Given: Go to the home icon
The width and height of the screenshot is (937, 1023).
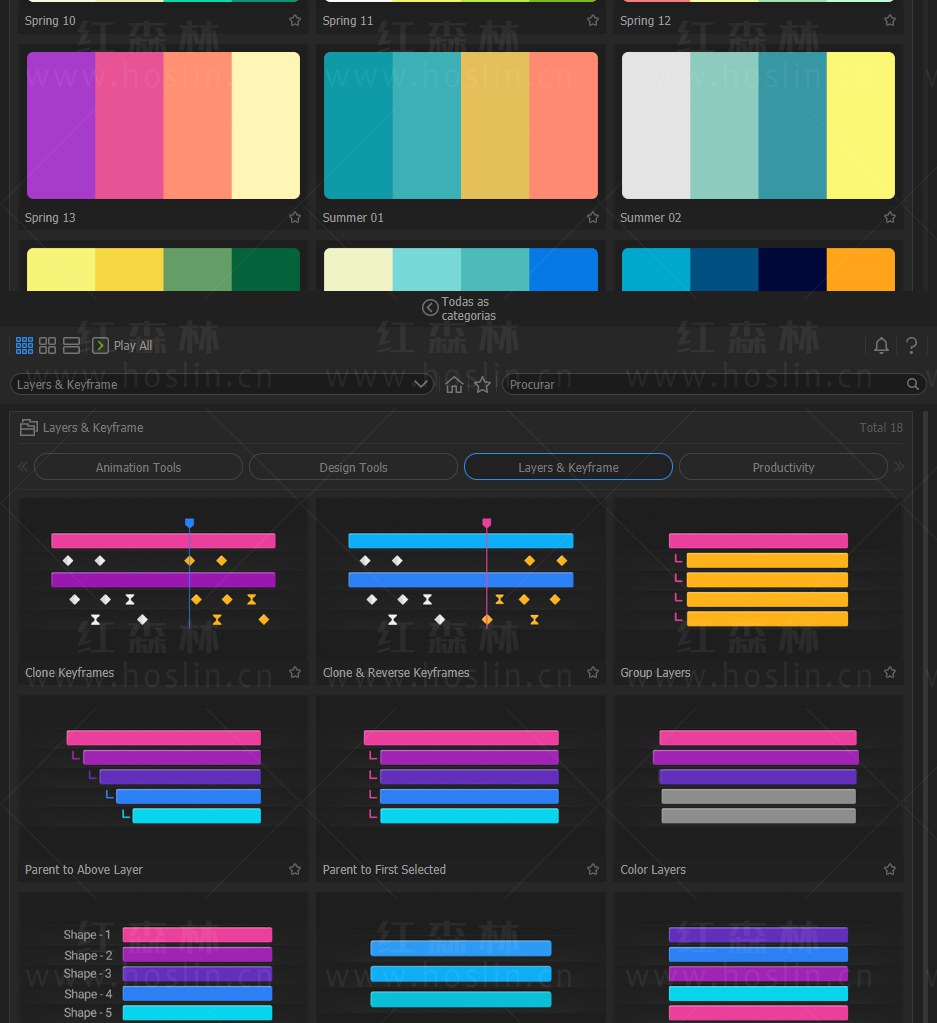Looking at the screenshot, I should pyautogui.click(x=454, y=385).
